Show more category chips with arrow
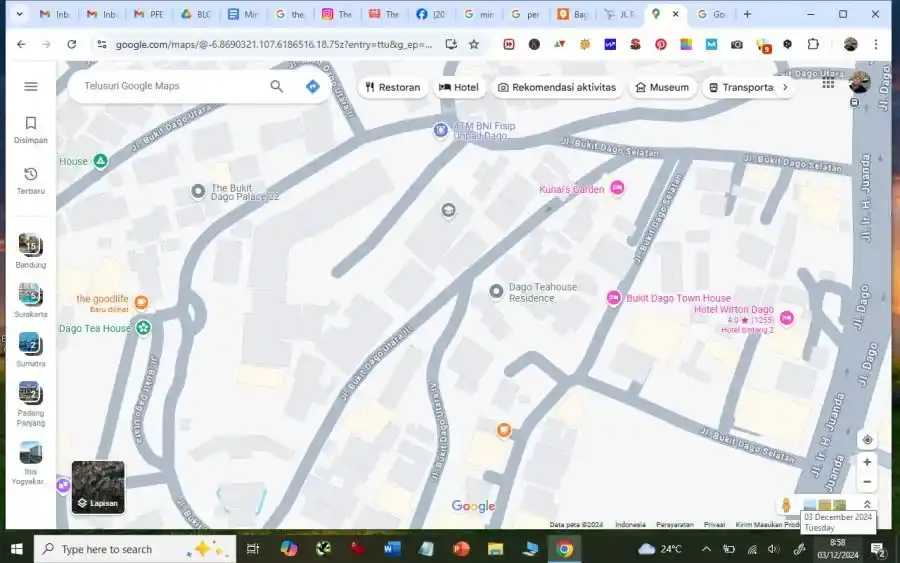Viewport: 900px width, 563px height. 785,87
